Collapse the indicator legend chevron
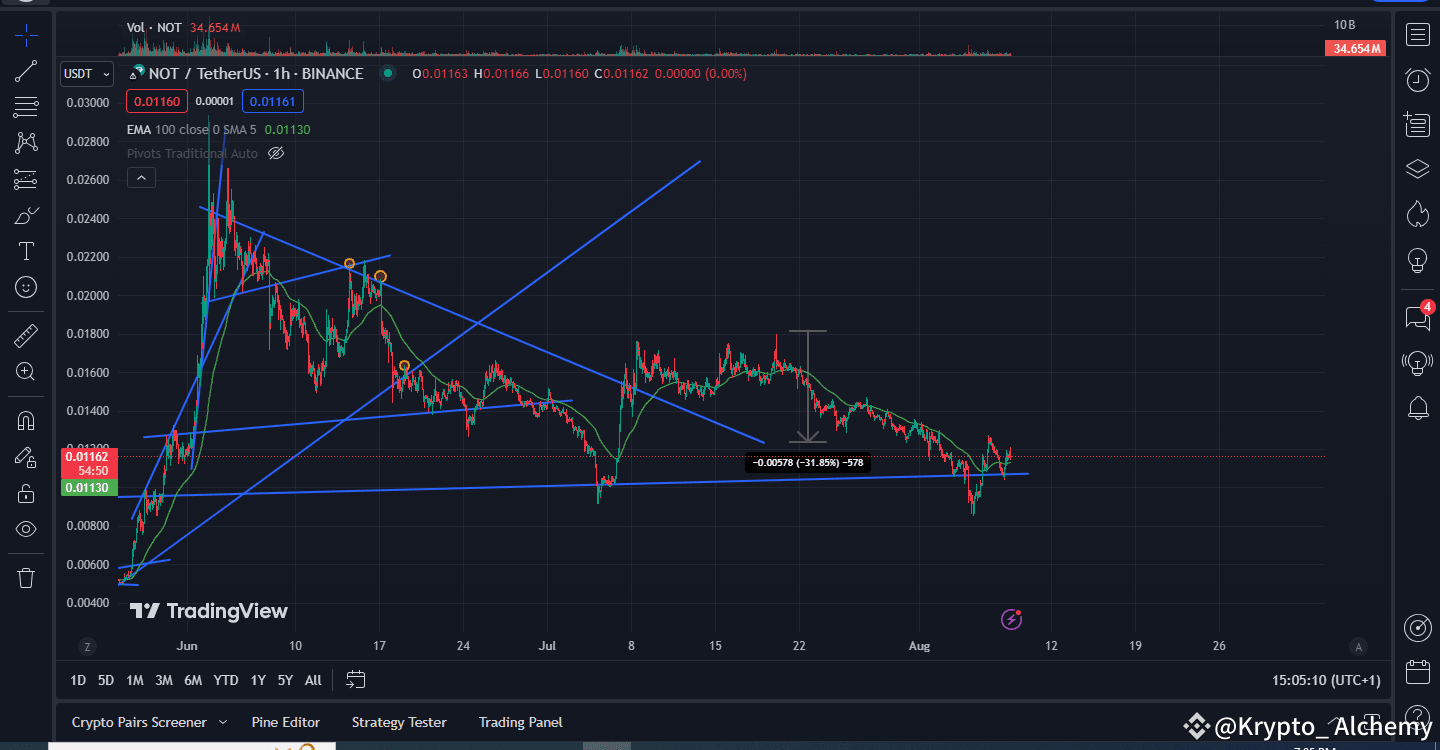1440x750 pixels. 140,177
